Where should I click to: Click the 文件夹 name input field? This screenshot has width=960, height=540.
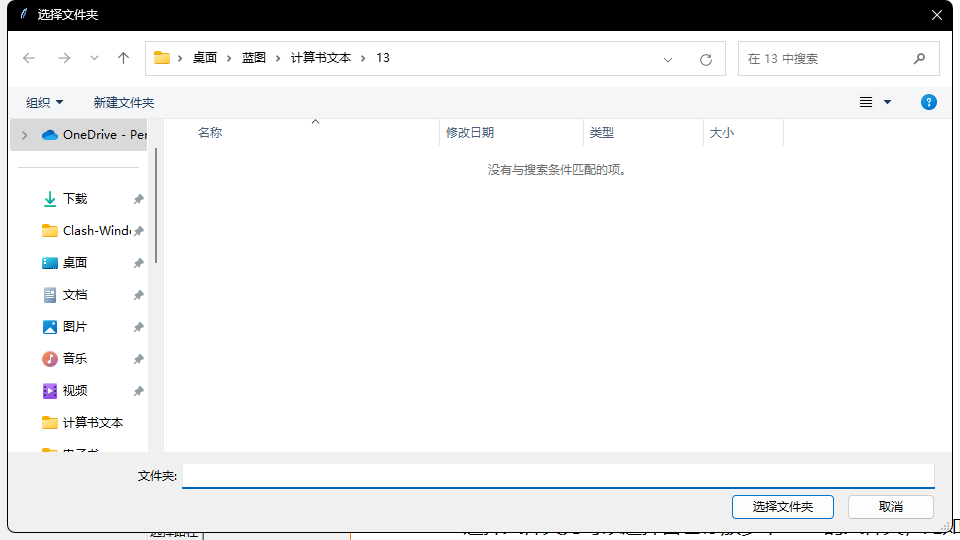pos(557,476)
